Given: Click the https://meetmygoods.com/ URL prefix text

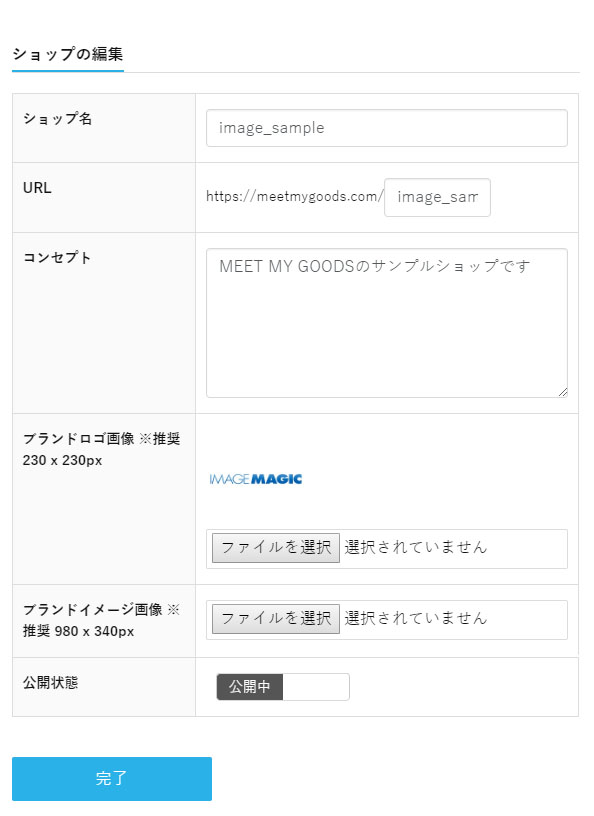Looking at the screenshot, I should 295,197.
